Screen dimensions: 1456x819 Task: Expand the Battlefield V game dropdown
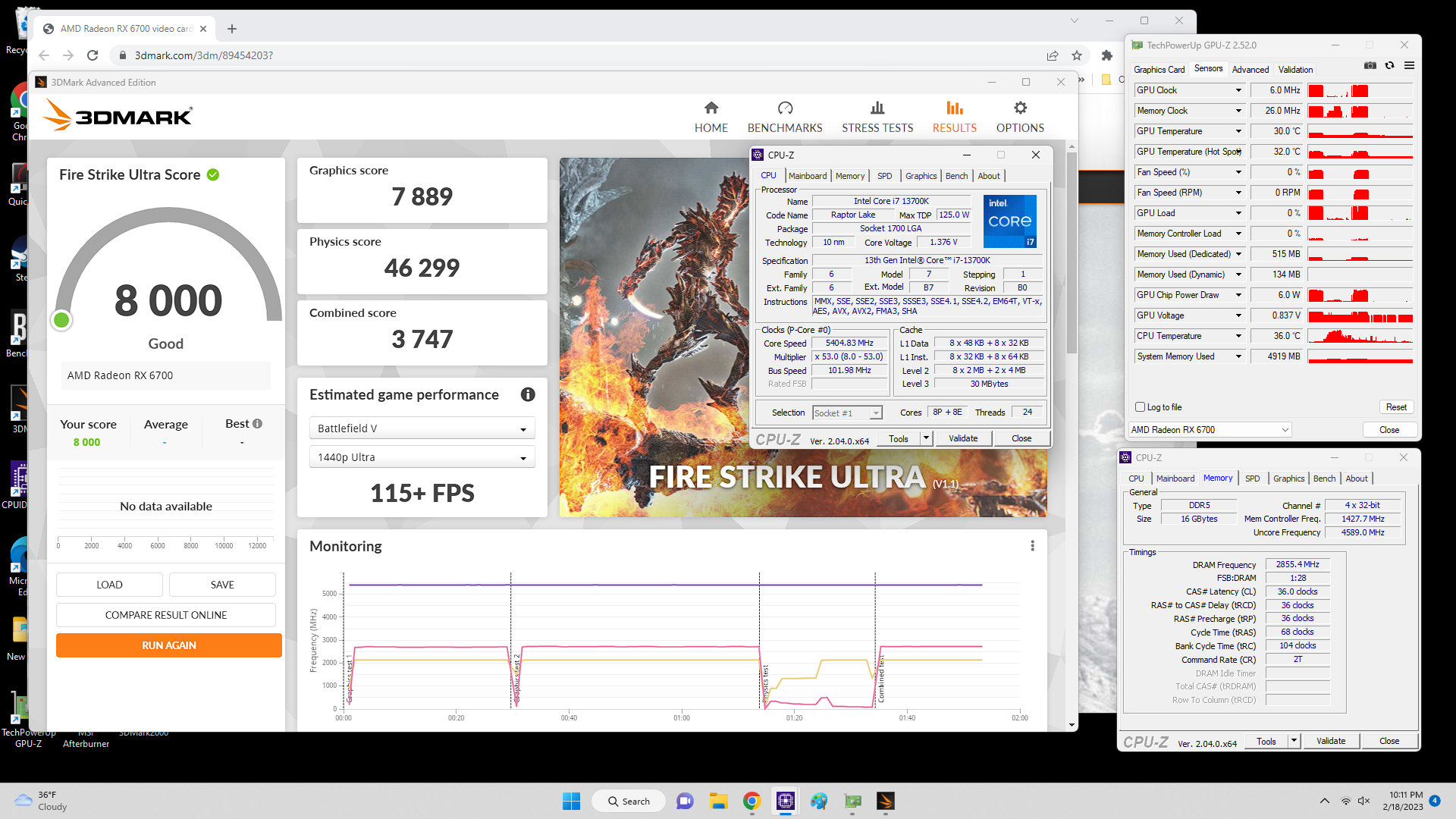(x=422, y=428)
